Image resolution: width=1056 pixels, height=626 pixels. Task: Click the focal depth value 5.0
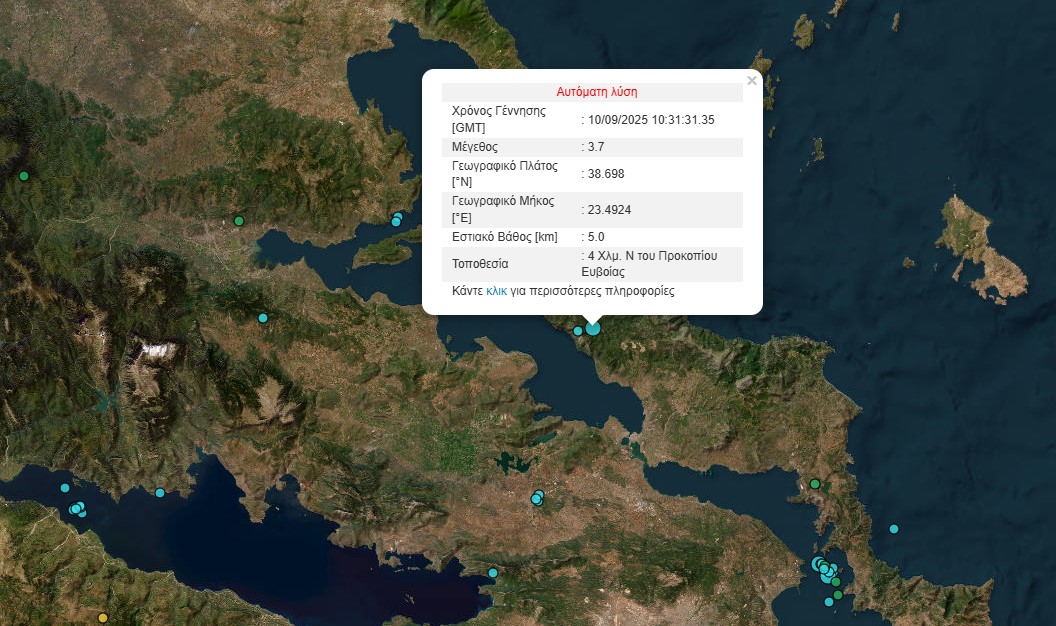pyautogui.click(x=596, y=237)
